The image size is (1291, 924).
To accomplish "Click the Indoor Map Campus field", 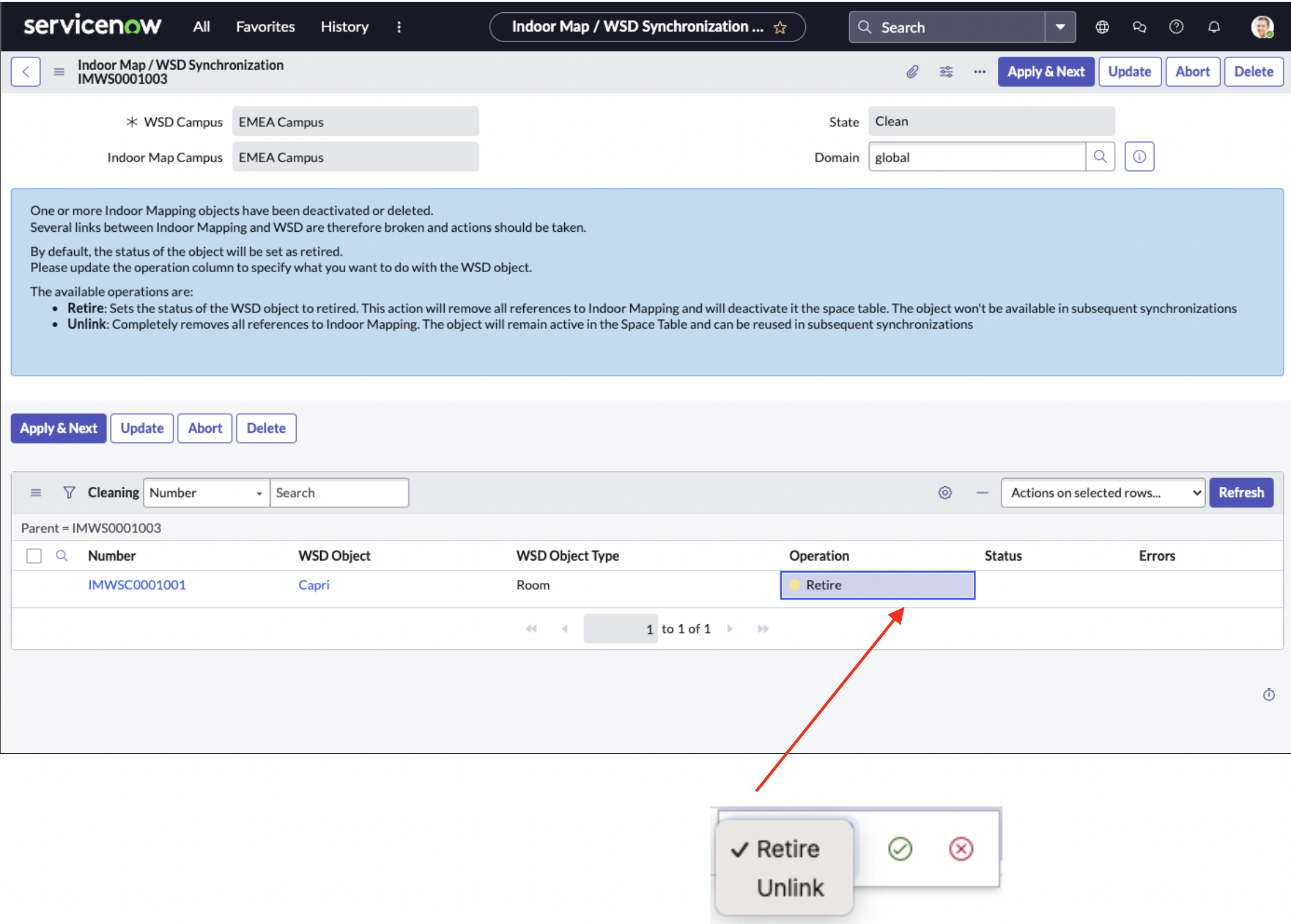I will pyautogui.click(x=356, y=157).
